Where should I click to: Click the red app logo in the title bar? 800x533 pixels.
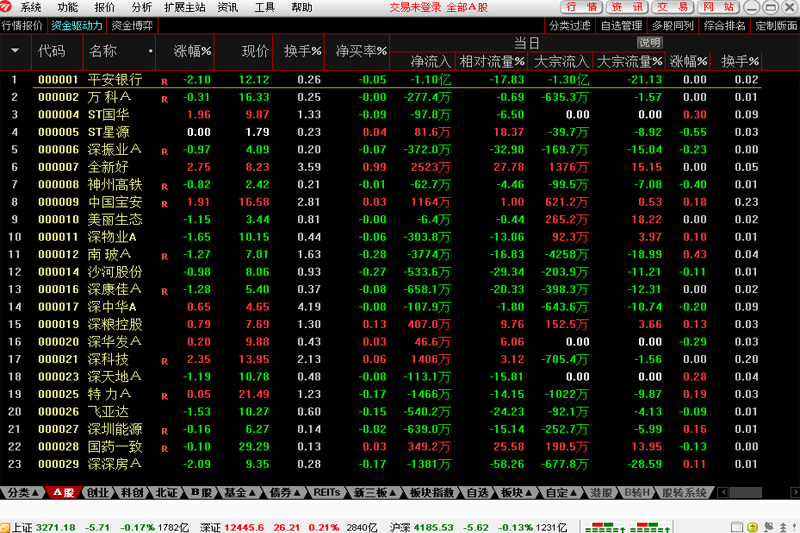click(6, 7)
